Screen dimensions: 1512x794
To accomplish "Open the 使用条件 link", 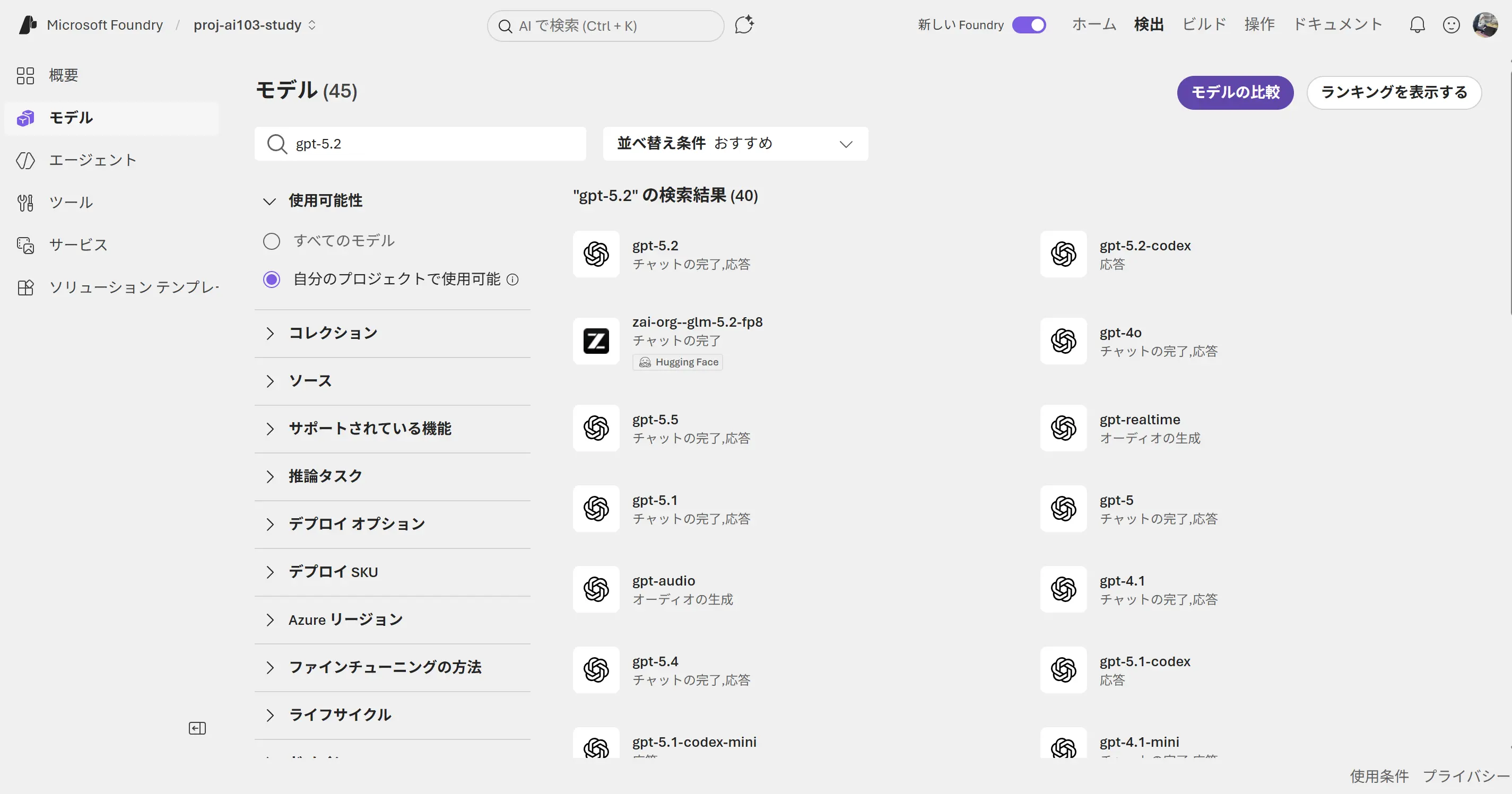I will (1379, 776).
